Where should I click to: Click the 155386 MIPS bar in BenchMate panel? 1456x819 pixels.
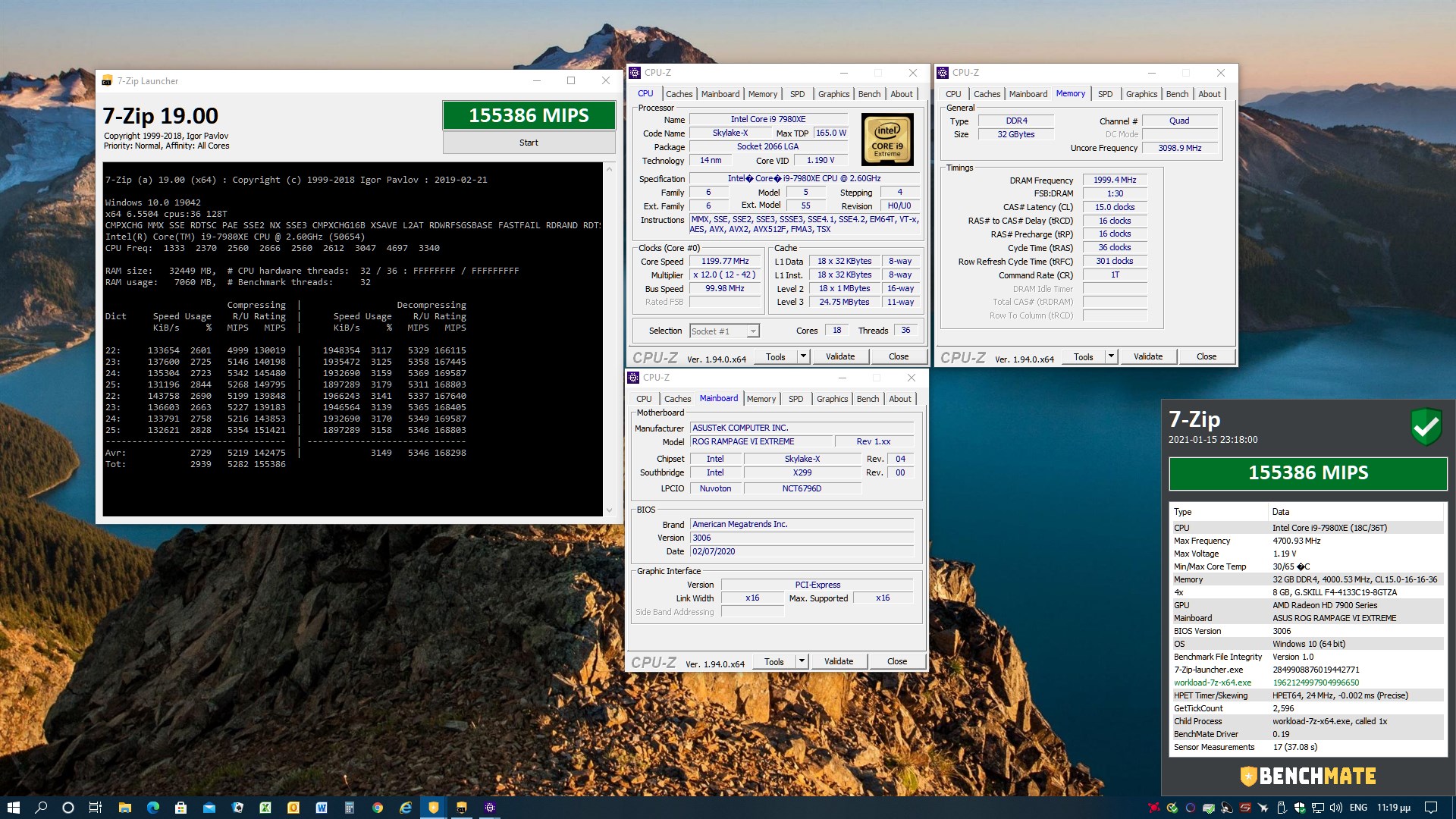point(1308,473)
